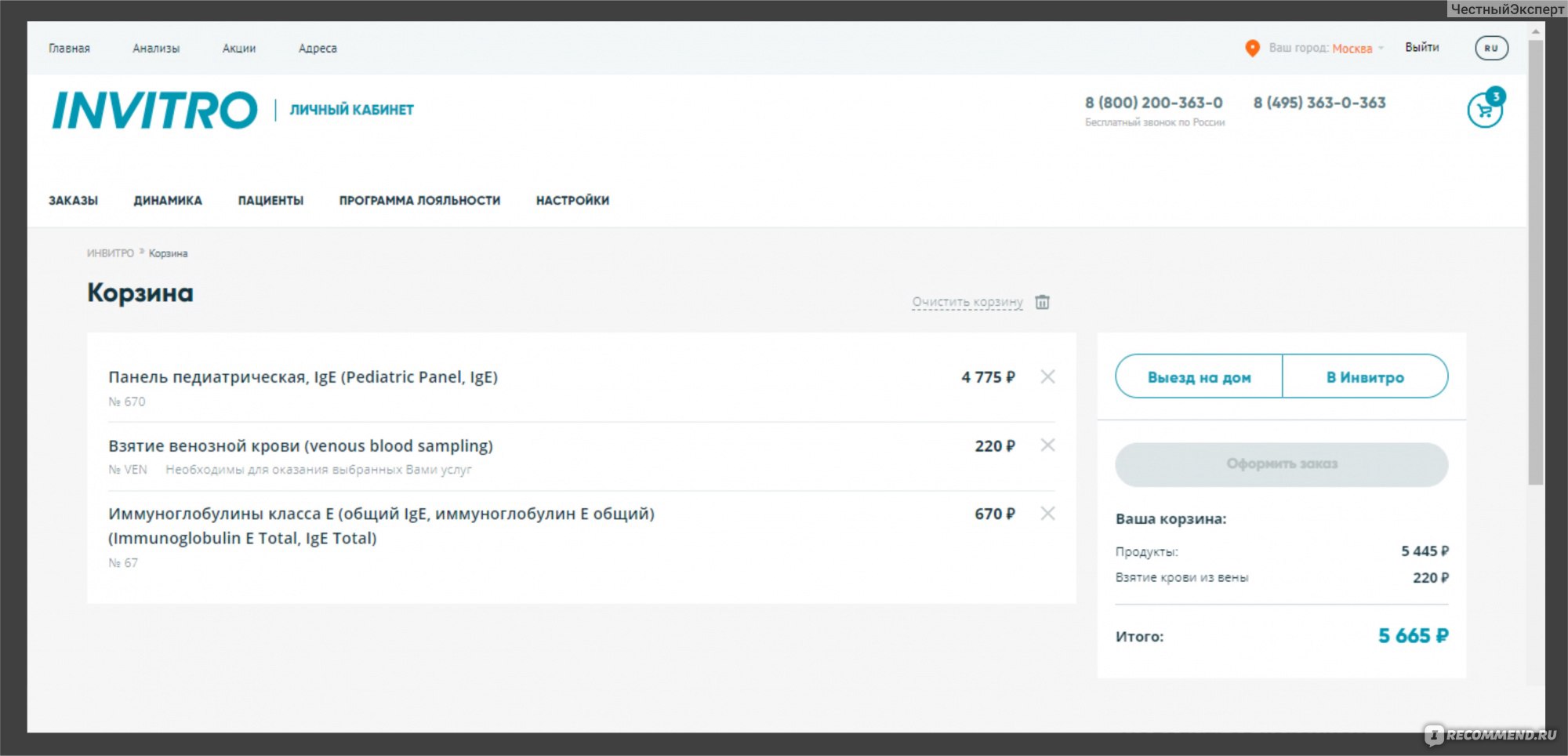This screenshot has height=756, width=1568.
Task: Click the Выйти logout link
Action: tap(1421, 48)
